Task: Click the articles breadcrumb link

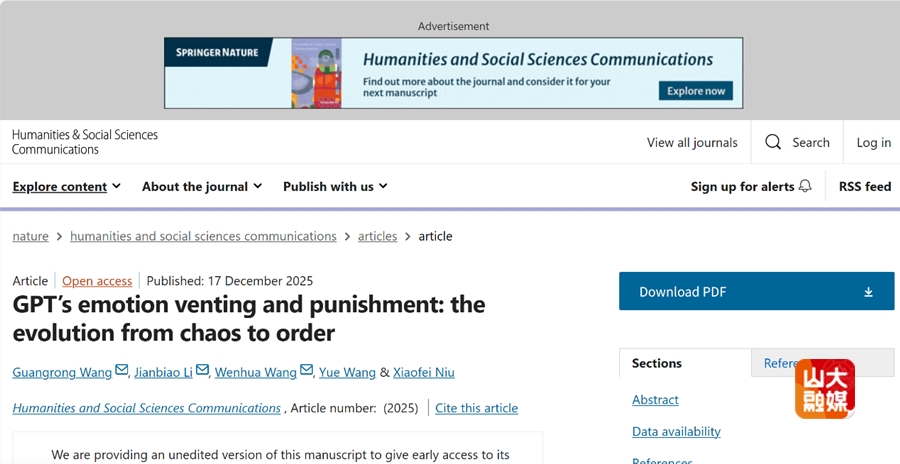Action: click(378, 236)
